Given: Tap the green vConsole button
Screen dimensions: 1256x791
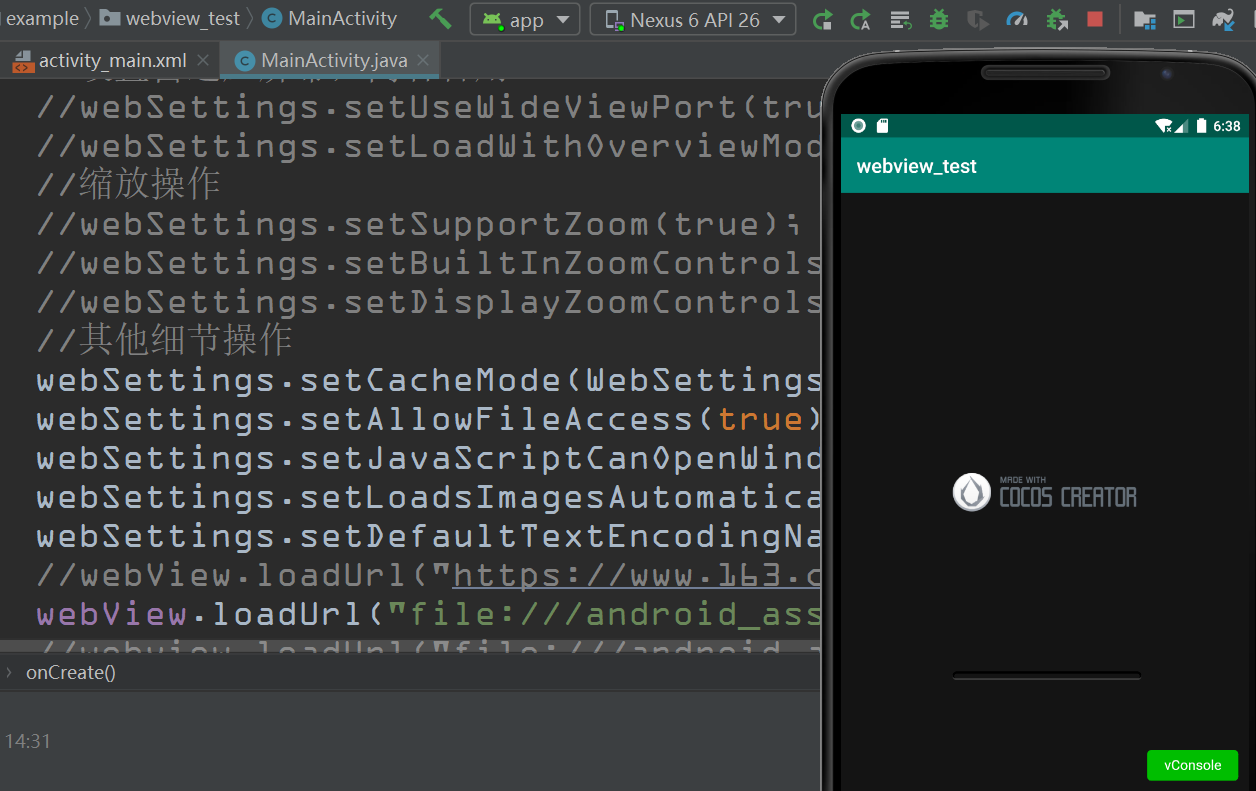Looking at the screenshot, I should (1192, 765).
